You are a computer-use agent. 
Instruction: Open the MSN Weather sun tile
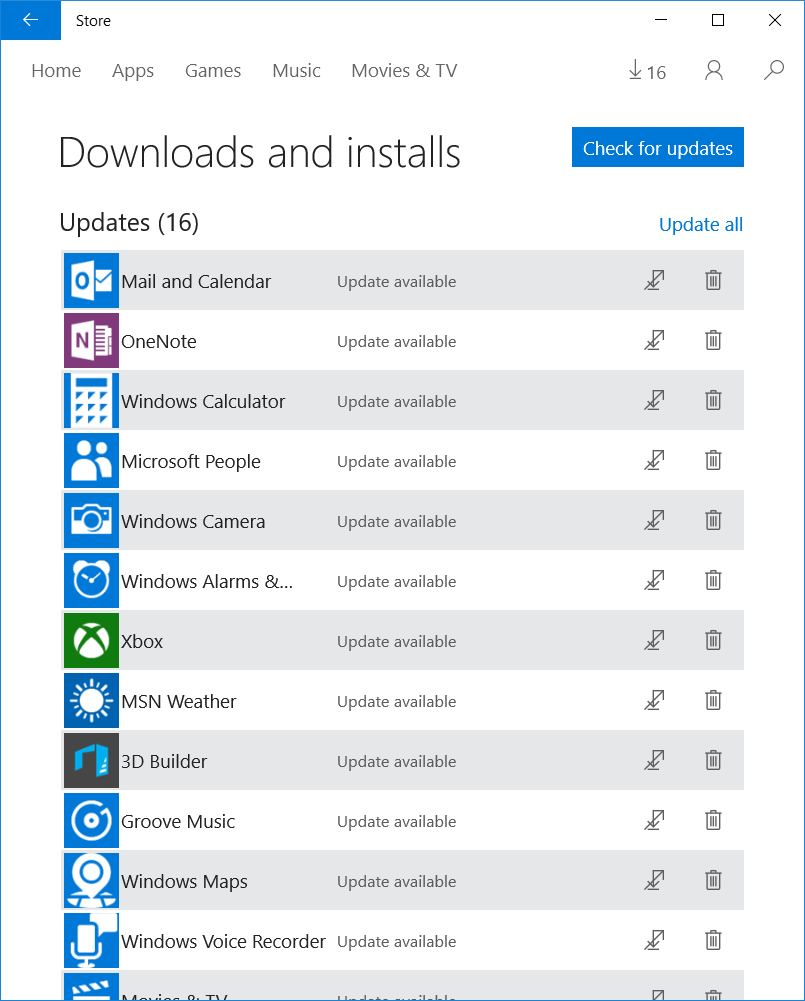pyautogui.click(x=91, y=700)
